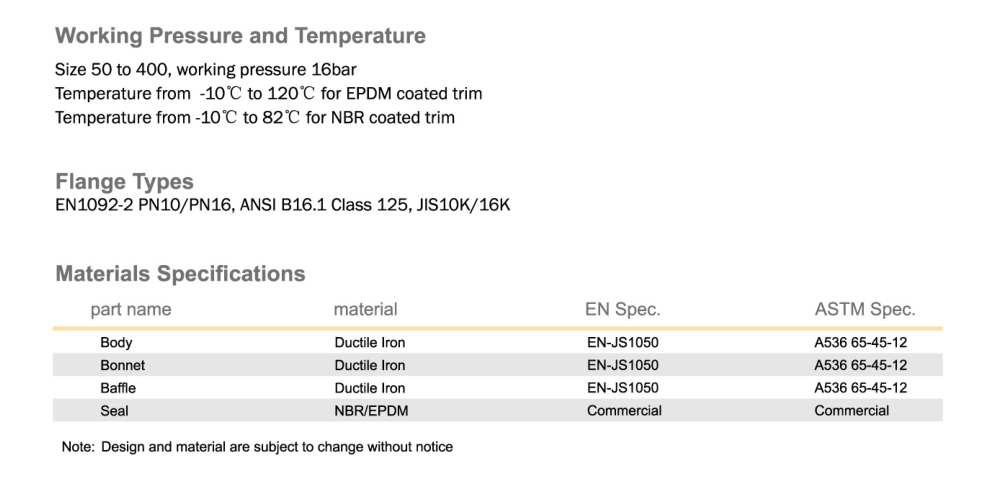Click the design and material change note
This screenshot has width=991, height=498.
click(257, 447)
